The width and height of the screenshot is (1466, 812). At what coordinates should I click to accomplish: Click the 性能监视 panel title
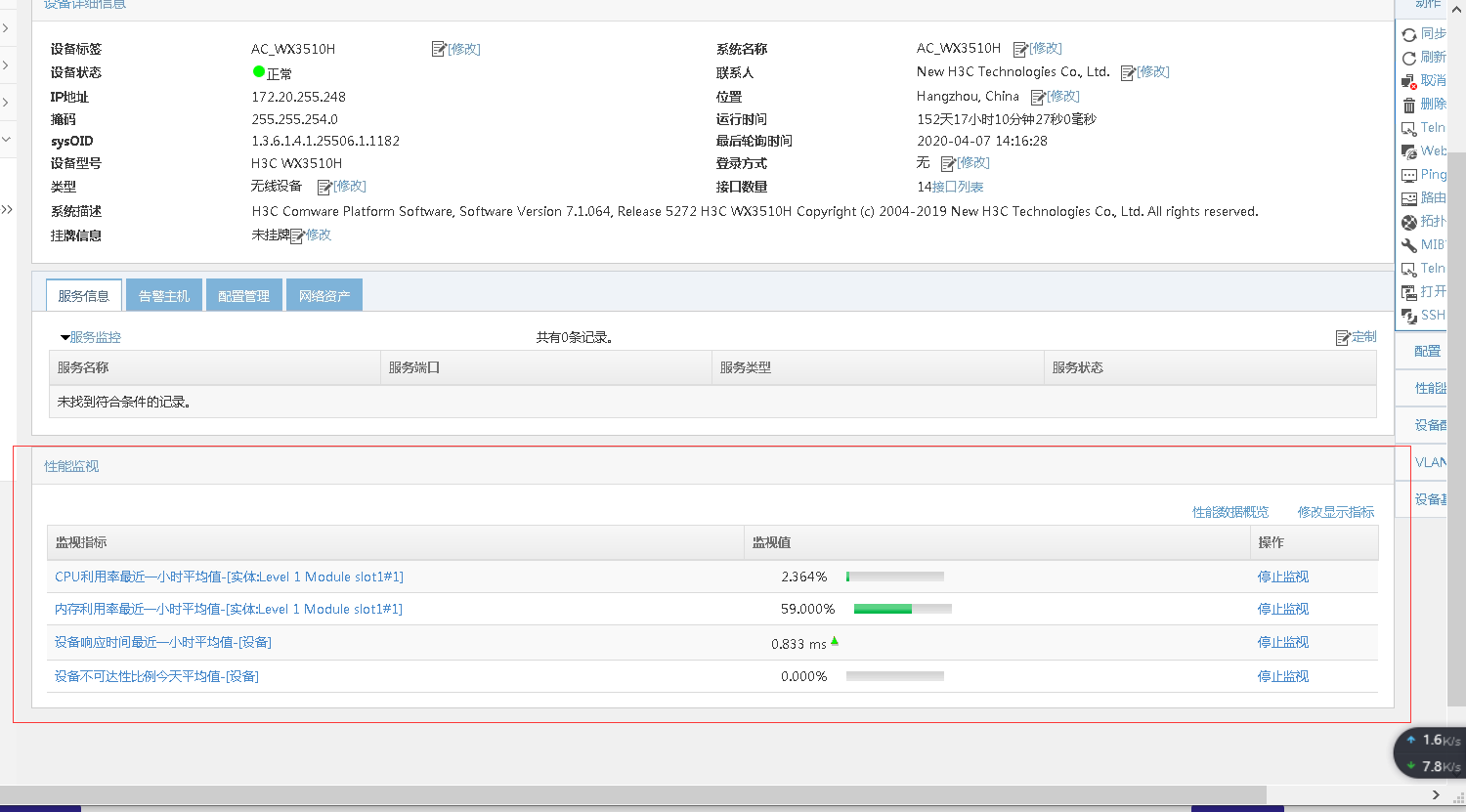(x=71, y=466)
